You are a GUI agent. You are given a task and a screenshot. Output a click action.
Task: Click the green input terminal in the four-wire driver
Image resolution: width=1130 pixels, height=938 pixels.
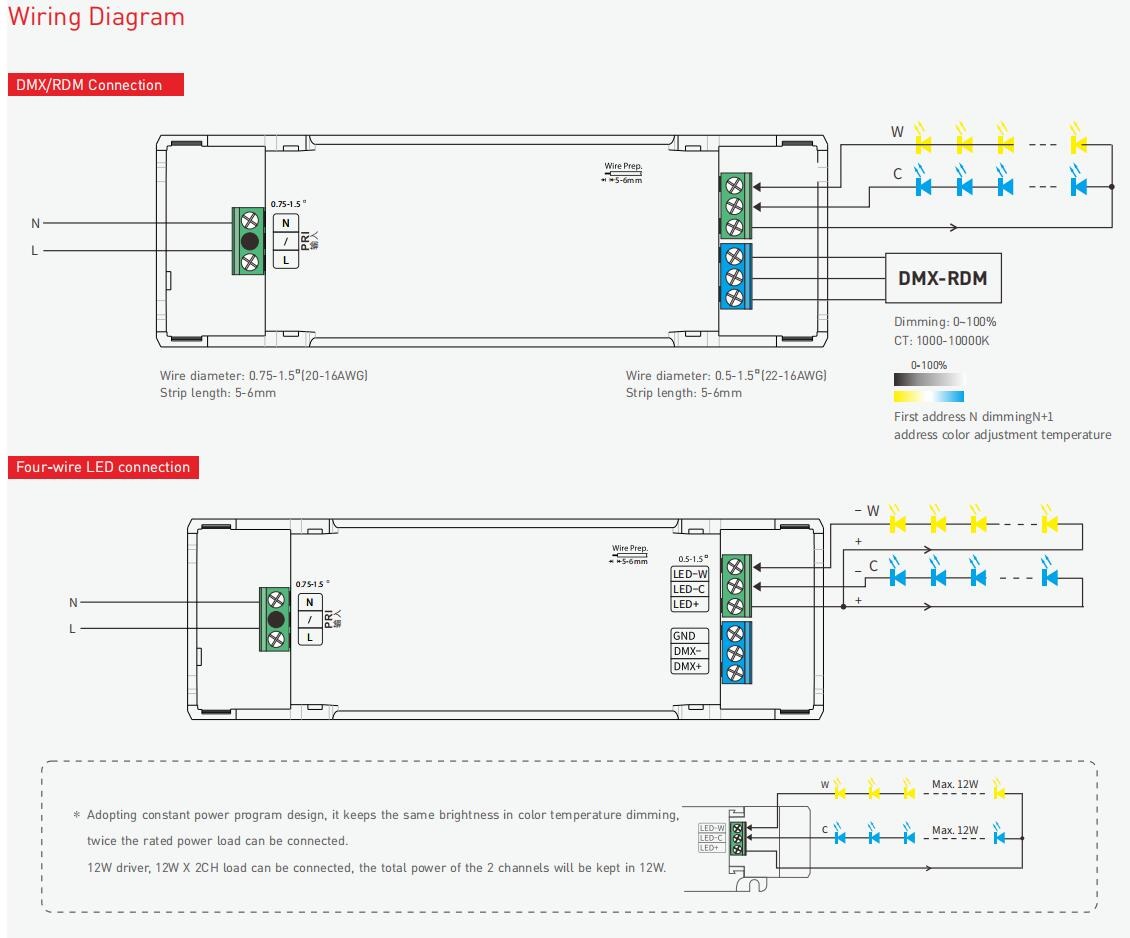click(x=276, y=619)
